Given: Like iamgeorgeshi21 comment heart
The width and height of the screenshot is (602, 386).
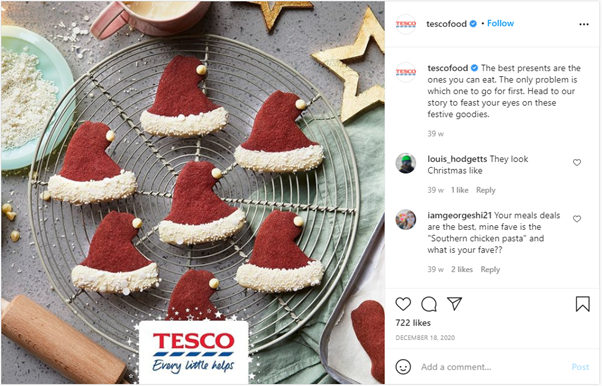Looking at the screenshot, I should tap(577, 219).
